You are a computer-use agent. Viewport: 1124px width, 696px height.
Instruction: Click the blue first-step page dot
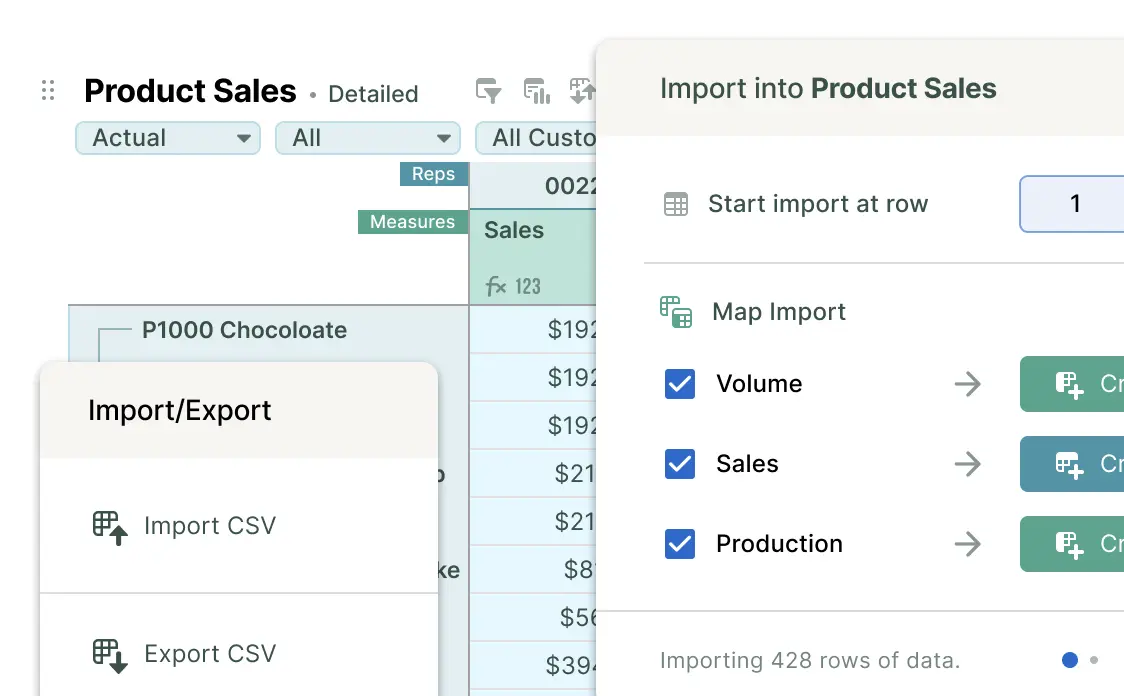[1070, 660]
